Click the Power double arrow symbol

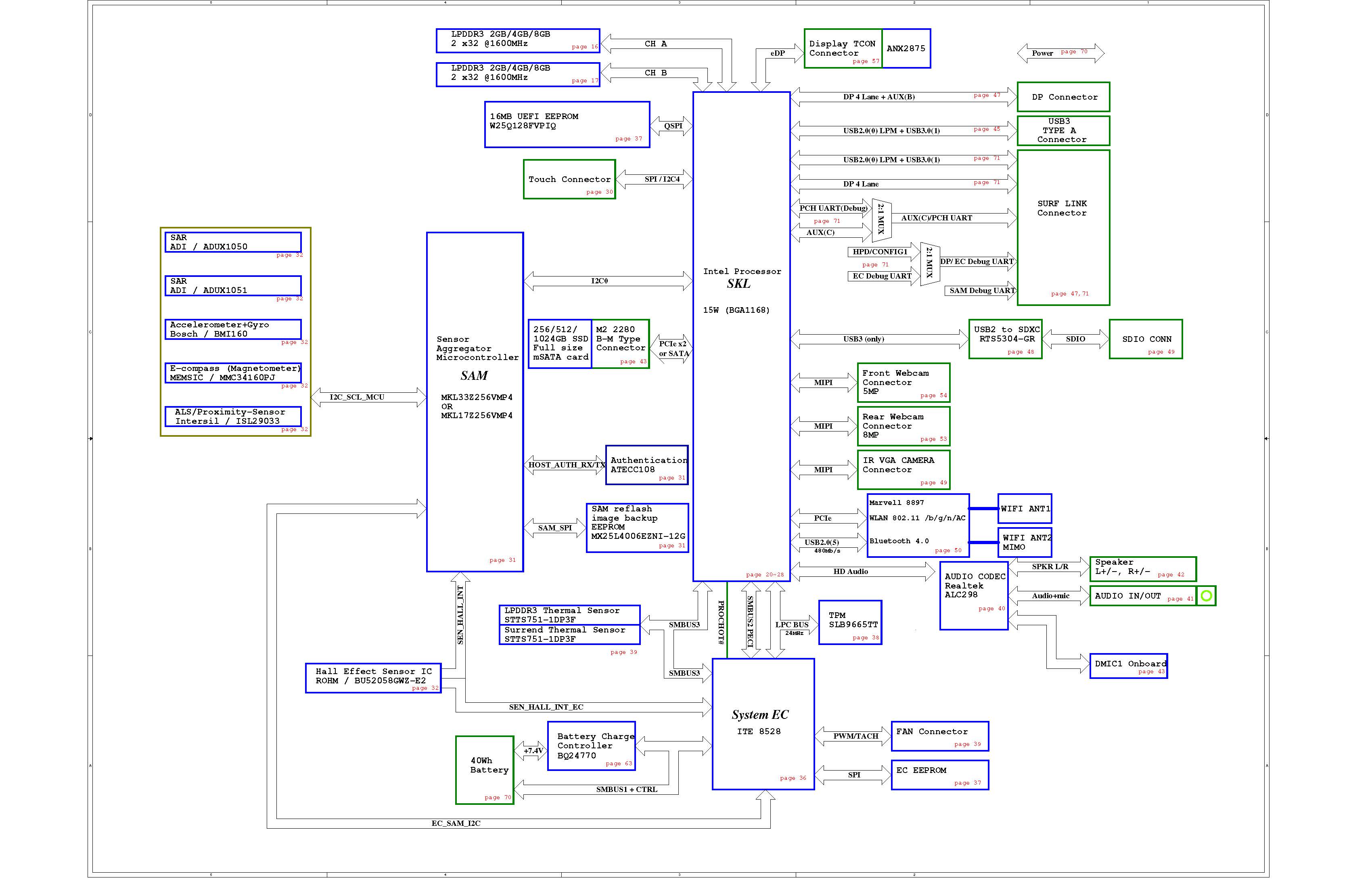[1060, 53]
